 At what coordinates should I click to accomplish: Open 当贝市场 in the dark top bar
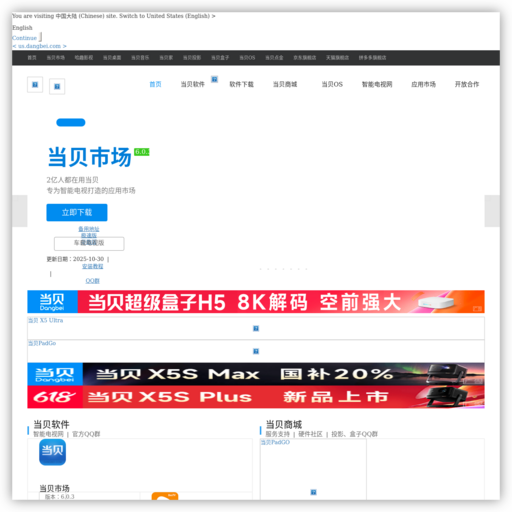click(x=56, y=58)
